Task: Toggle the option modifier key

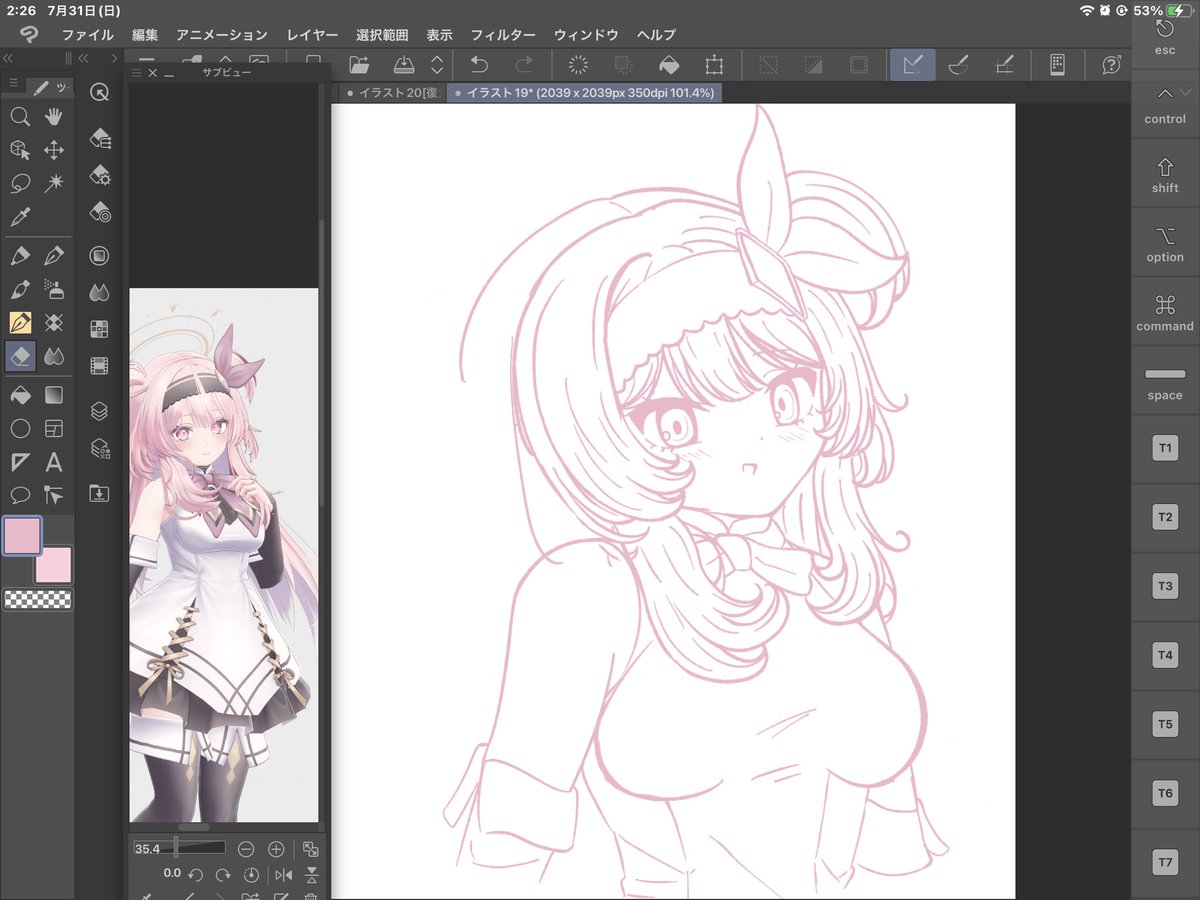Action: [x=1165, y=244]
